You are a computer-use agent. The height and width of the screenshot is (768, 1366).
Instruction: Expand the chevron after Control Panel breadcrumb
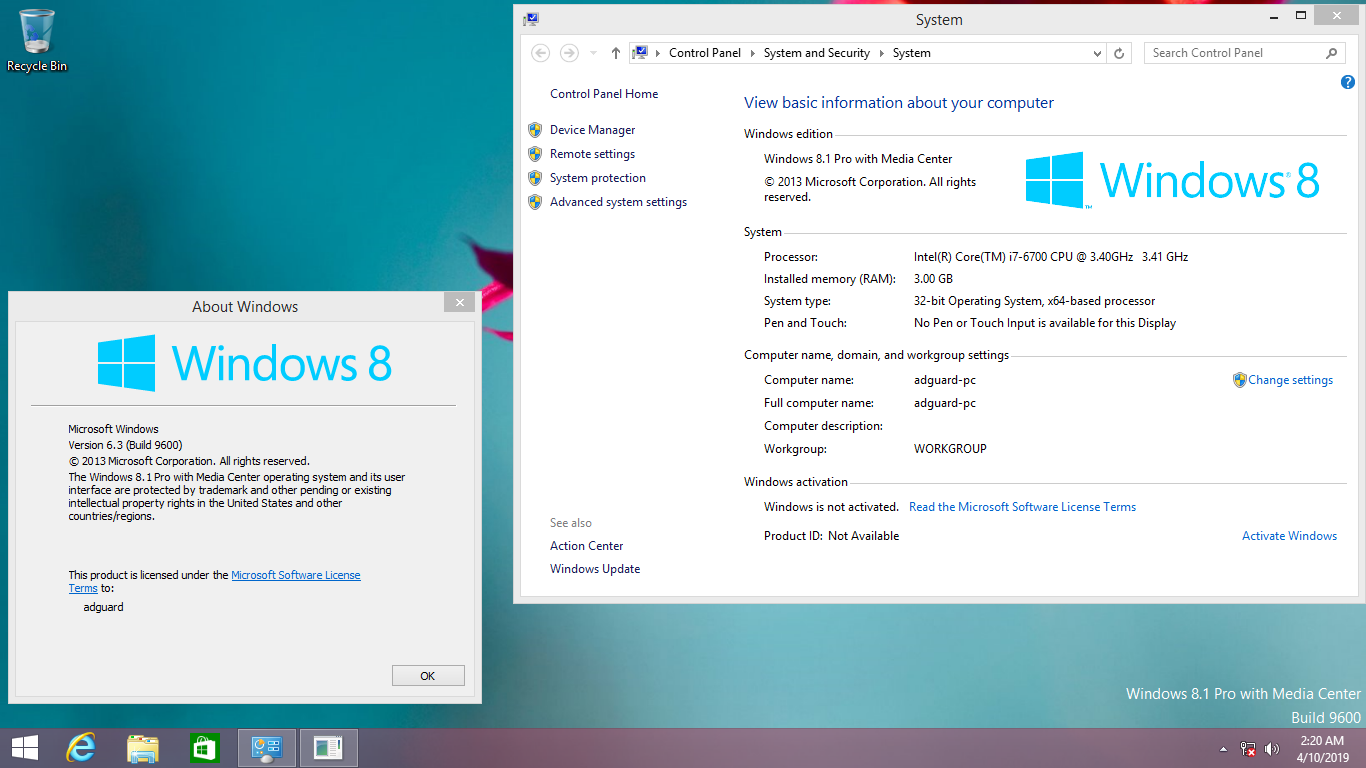752,53
